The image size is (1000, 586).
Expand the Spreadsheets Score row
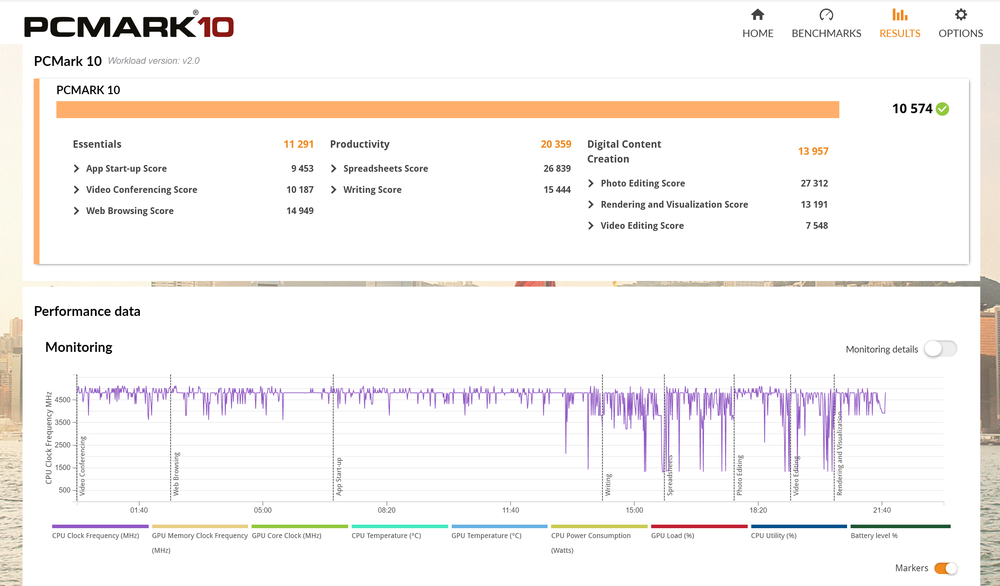(x=450, y=168)
